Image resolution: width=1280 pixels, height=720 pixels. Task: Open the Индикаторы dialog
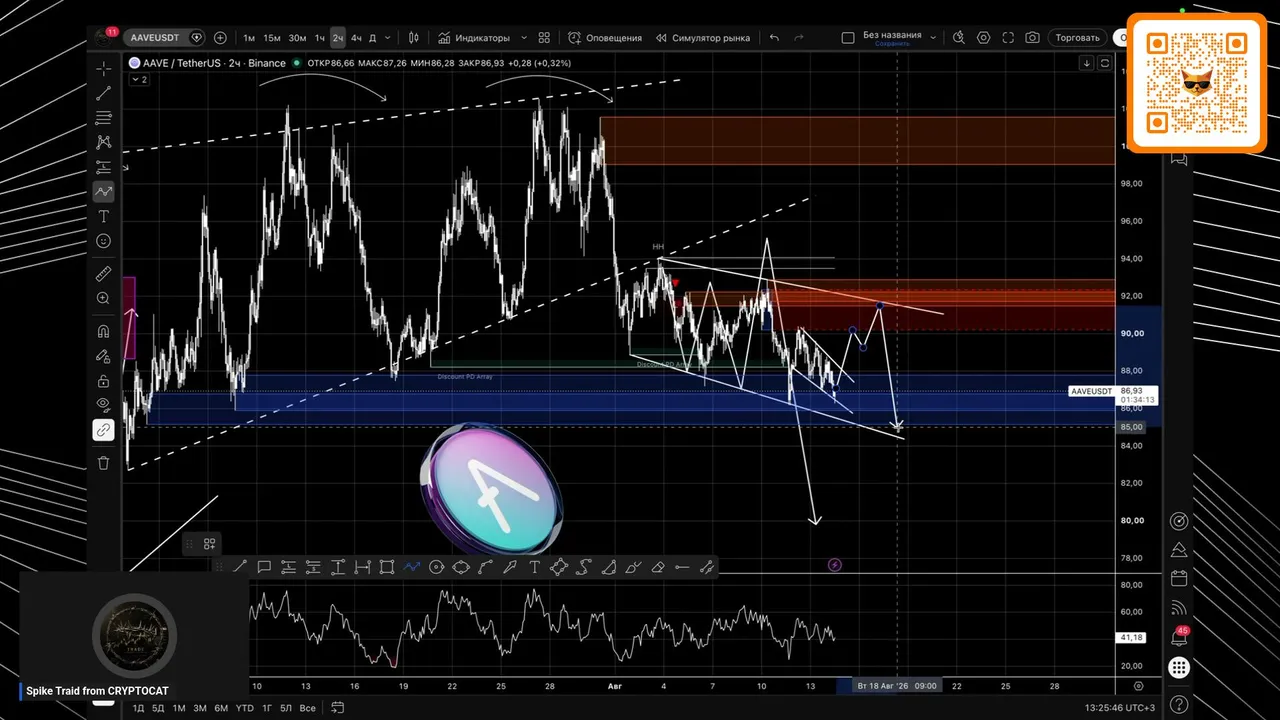click(x=474, y=38)
